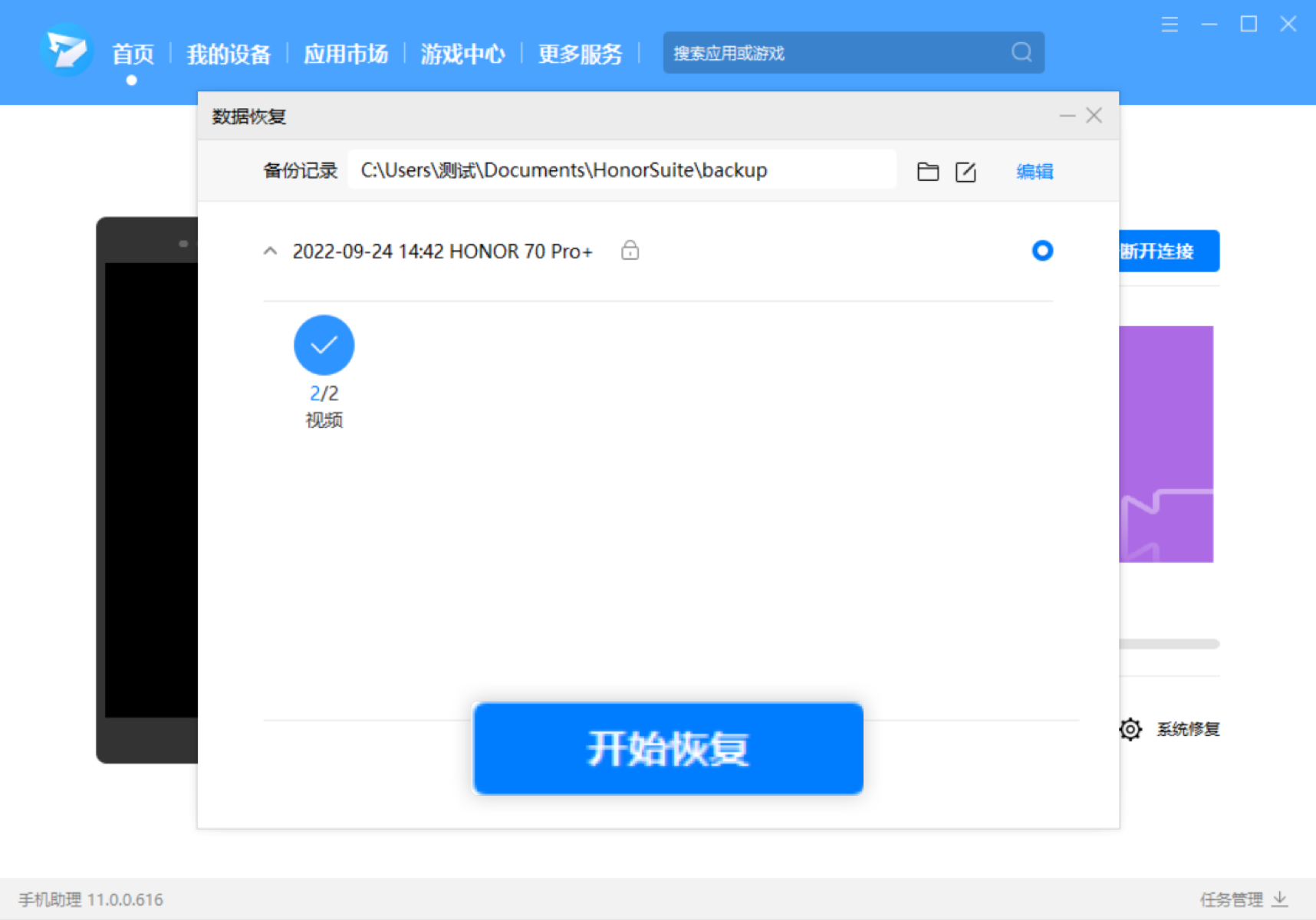Image resolution: width=1316 pixels, height=920 pixels.
Task: Open 系统修复 via the gear icon
Action: click(x=1130, y=729)
